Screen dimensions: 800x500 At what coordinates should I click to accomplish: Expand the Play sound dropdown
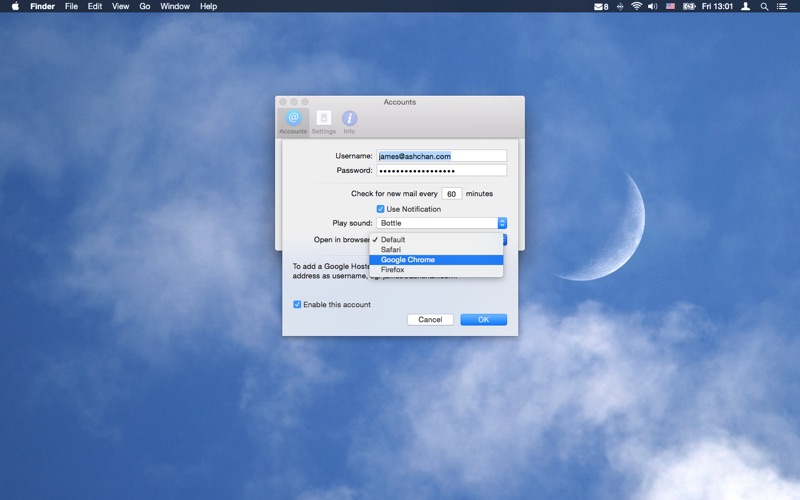tap(502, 223)
